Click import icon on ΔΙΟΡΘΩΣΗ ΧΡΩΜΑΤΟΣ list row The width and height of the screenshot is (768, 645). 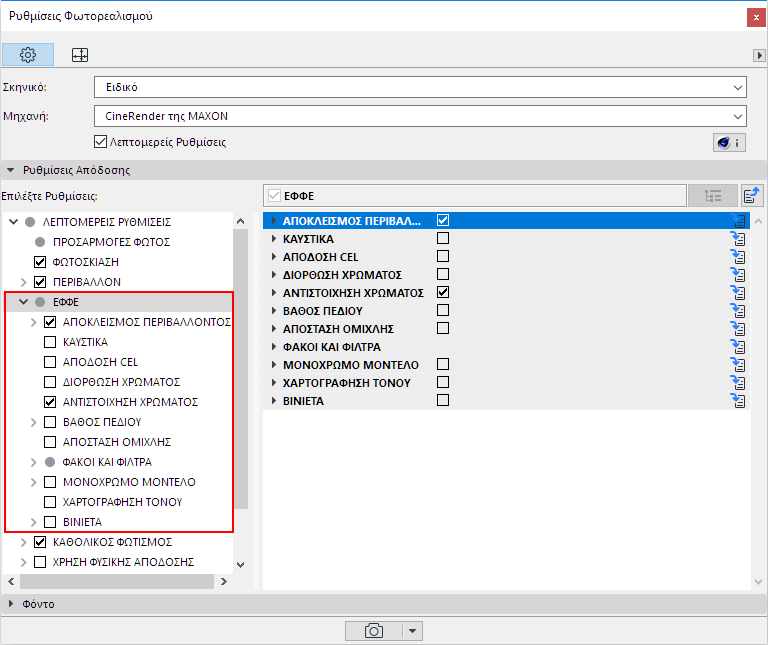point(738,274)
